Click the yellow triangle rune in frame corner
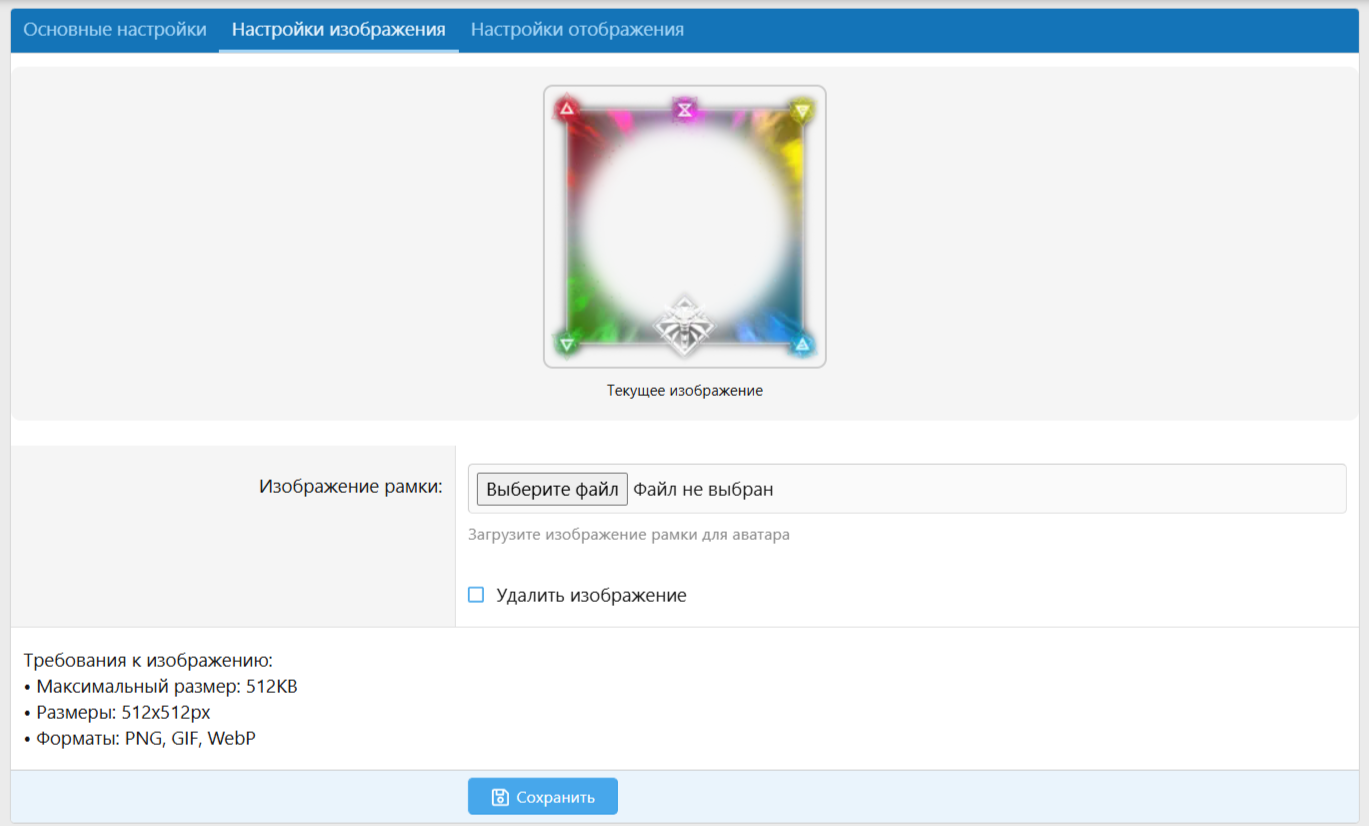Viewport: 1369px width, 826px height. (x=801, y=111)
